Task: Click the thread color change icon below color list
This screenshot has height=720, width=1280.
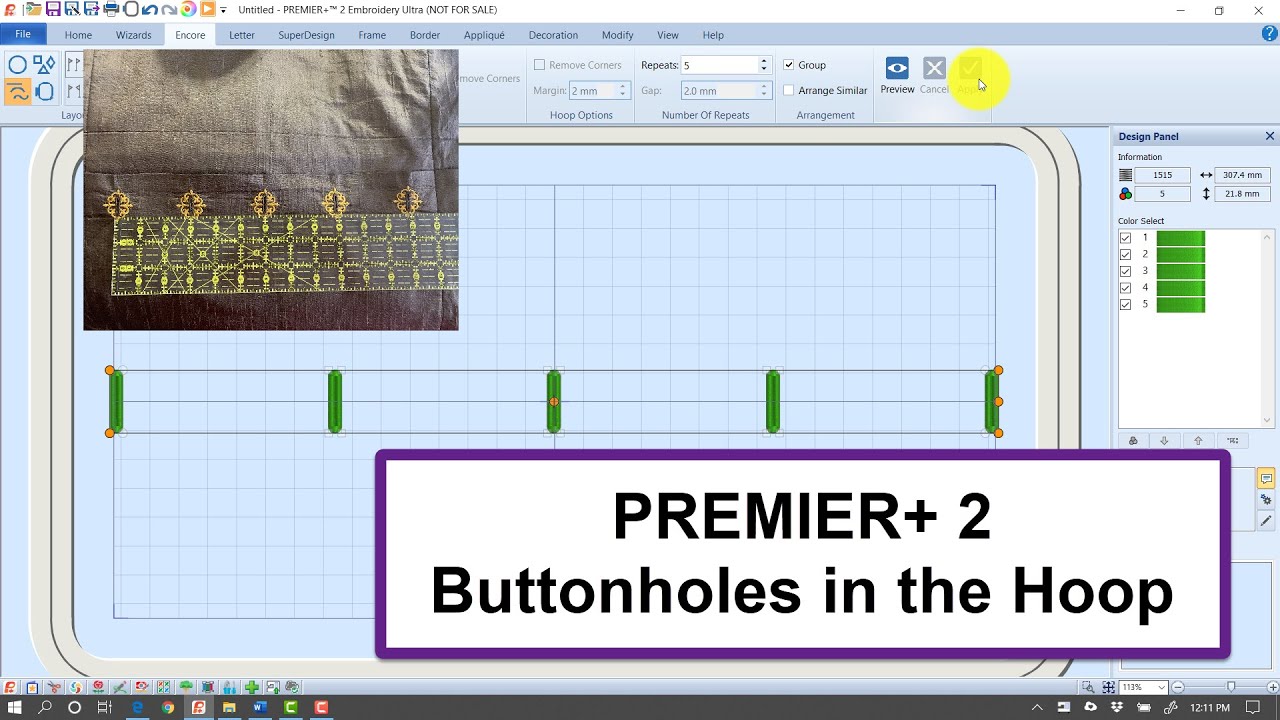Action: (x=1133, y=441)
